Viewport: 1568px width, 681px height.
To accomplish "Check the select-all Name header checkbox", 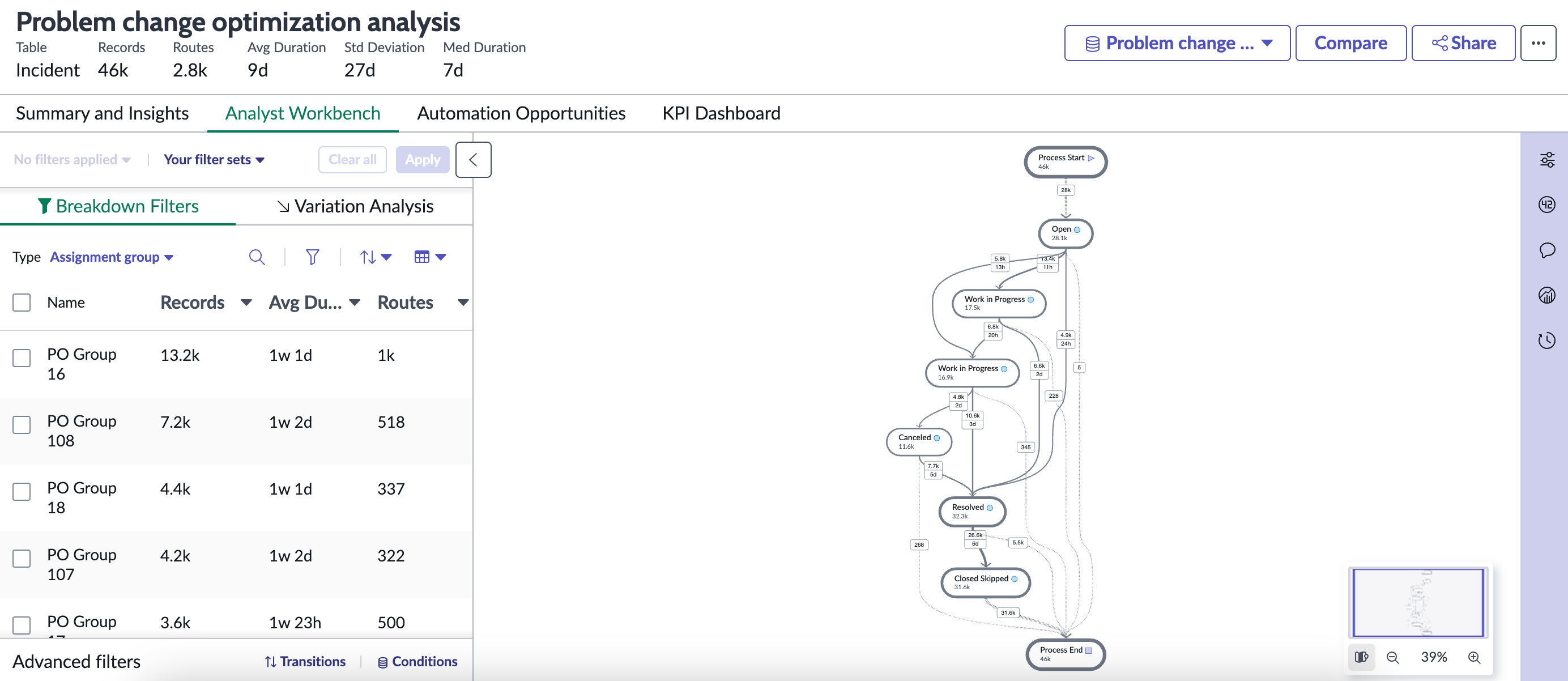I will (x=22, y=303).
